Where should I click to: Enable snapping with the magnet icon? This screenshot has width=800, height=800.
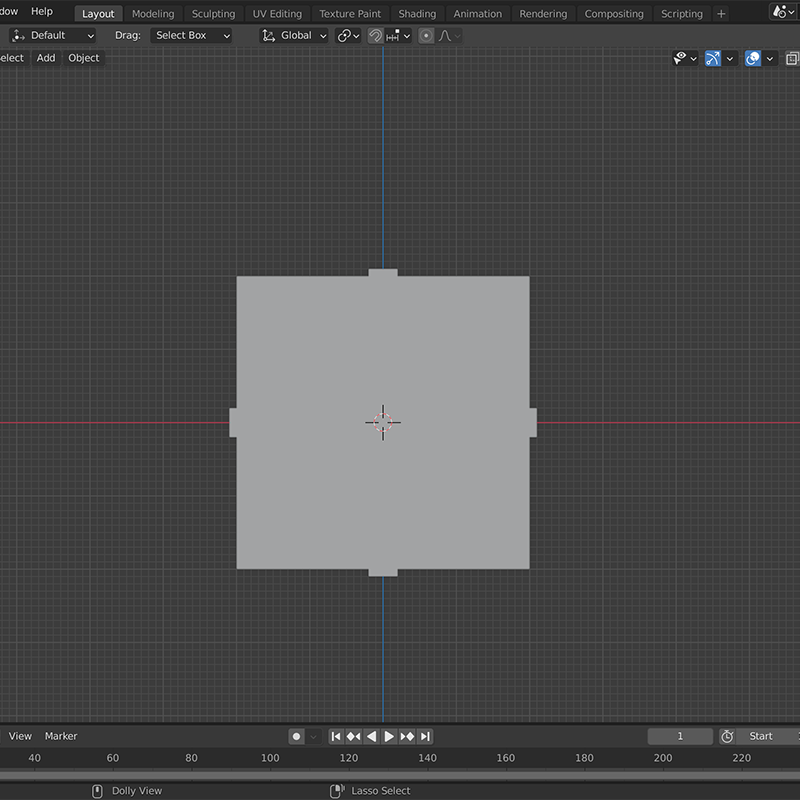coord(373,35)
